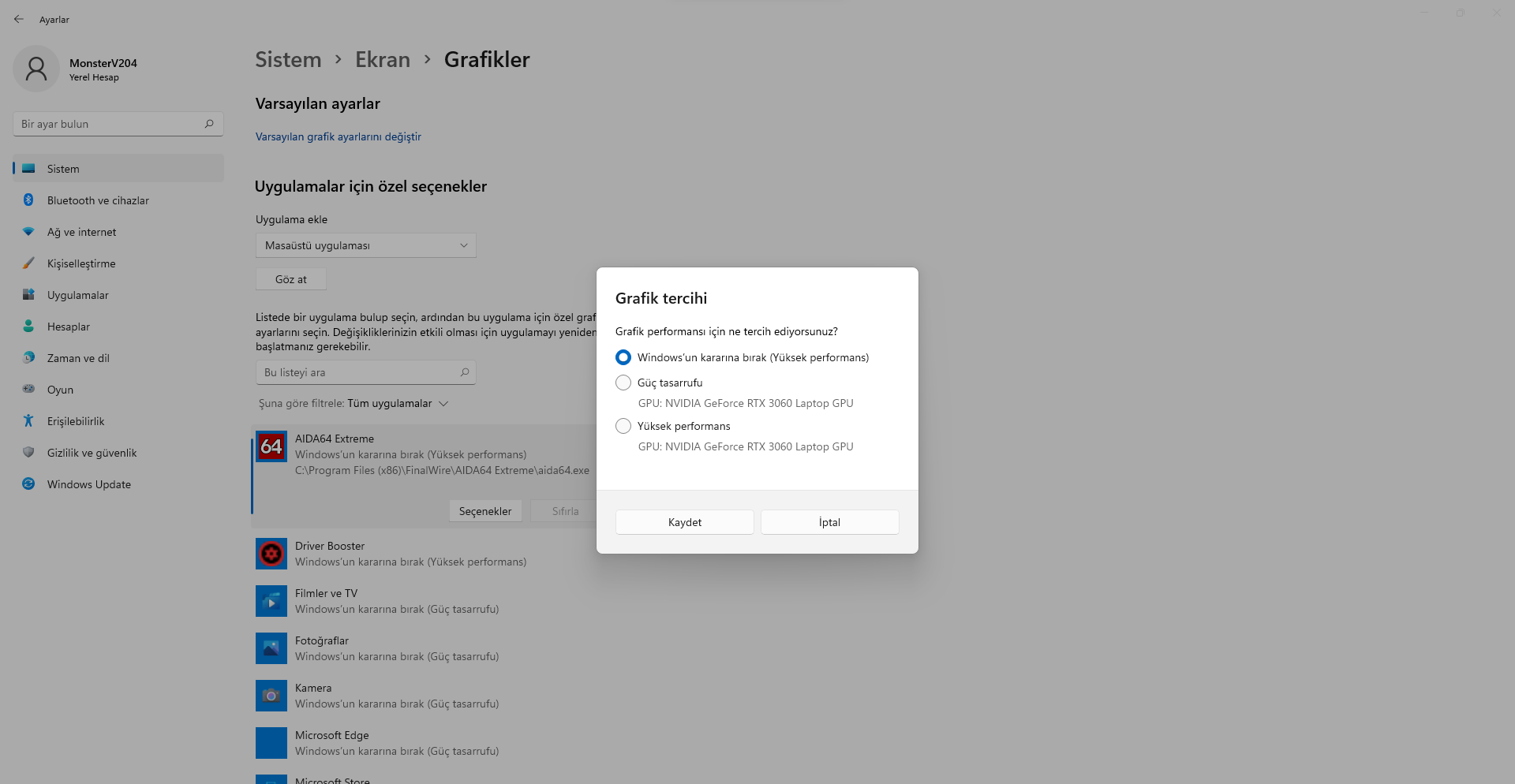Click the back arrow icon in Ayarlar
The height and width of the screenshot is (784, 1515).
[x=19, y=19]
